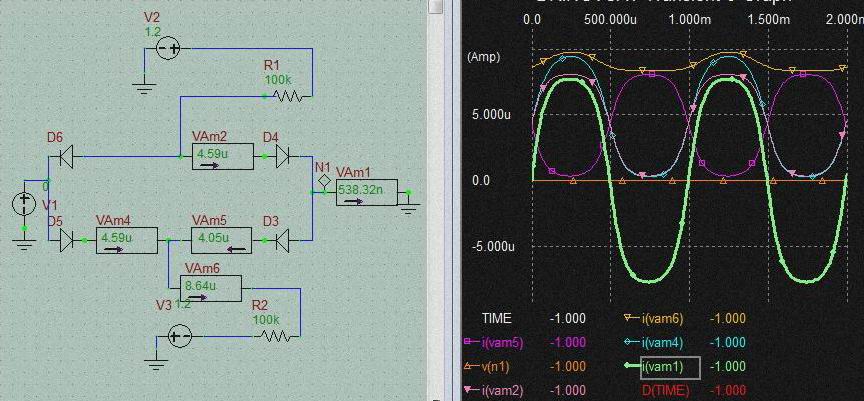Image resolution: width=864 pixels, height=401 pixels.
Task: Select ammeter VAm2 reading 4.59u
Action: pos(223,156)
